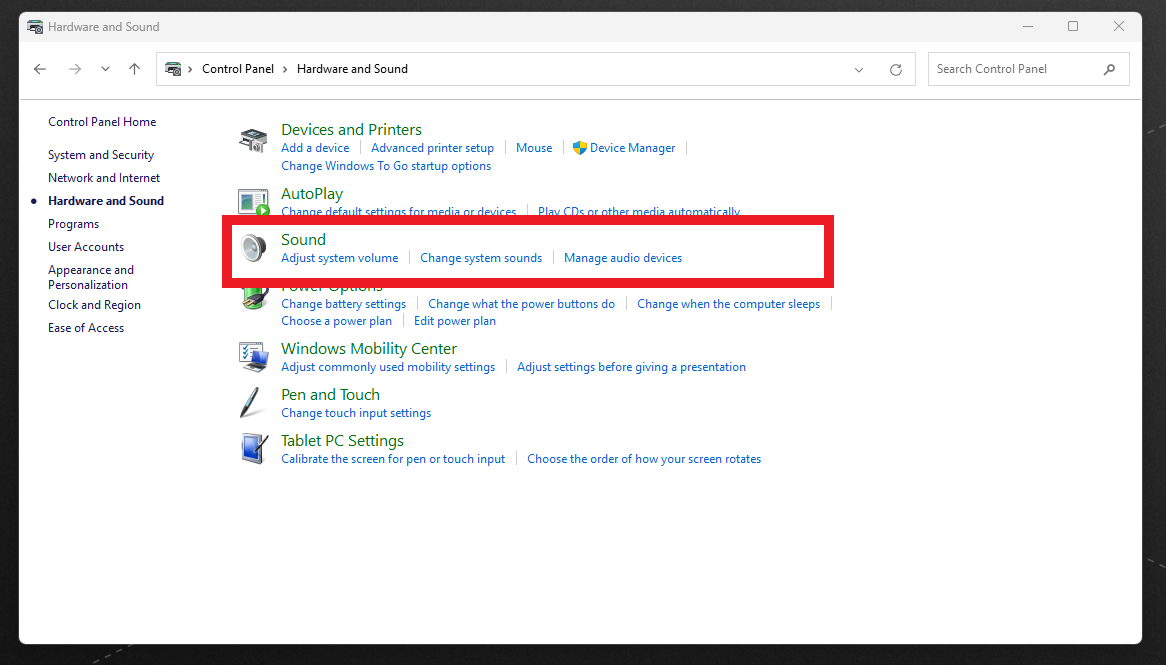Open Programs in the sidebar
The width and height of the screenshot is (1166, 665).
click(x=73, y=224)
